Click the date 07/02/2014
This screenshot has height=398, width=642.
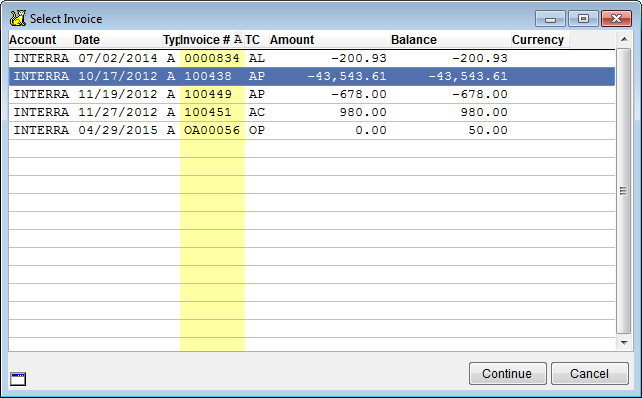click(x=118, y=58)
